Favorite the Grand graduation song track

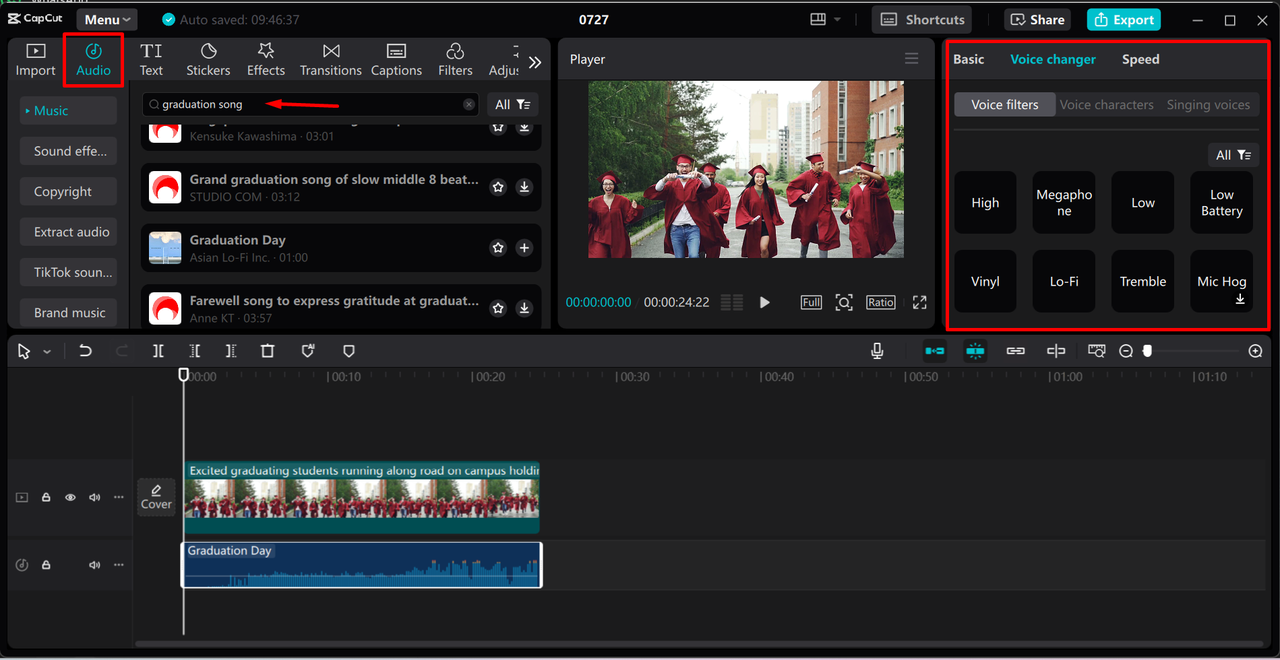coord(498,187)
